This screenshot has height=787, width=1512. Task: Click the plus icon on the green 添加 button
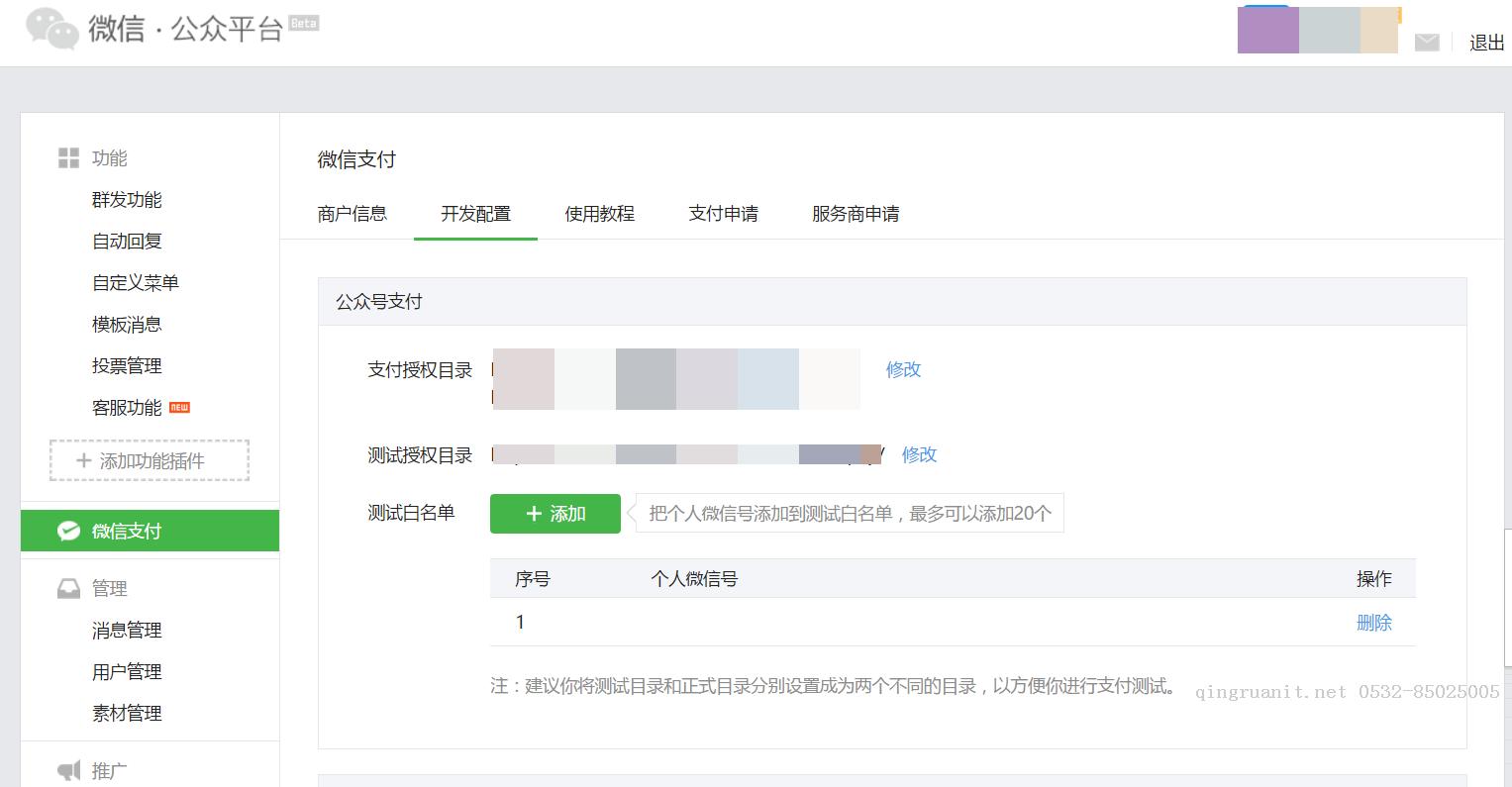(533, 513)
